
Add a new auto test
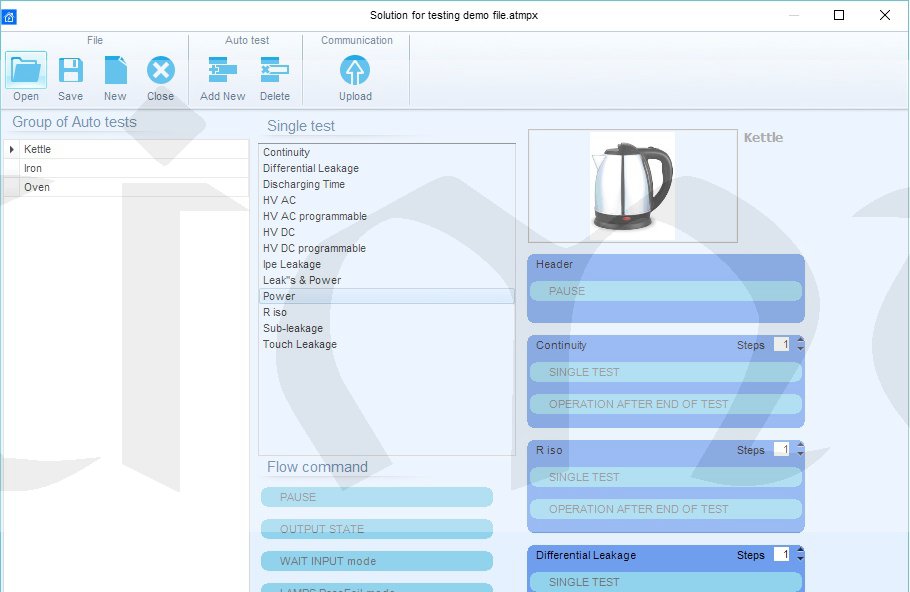(222, 71)
